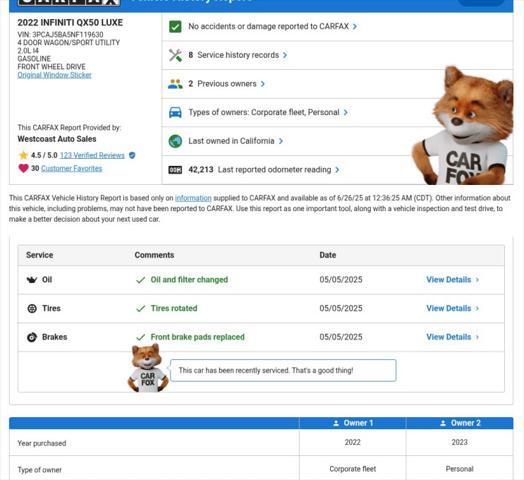Select the Owner 1 column header
Viewport: 524px width, 480px height.
point(353,423)
